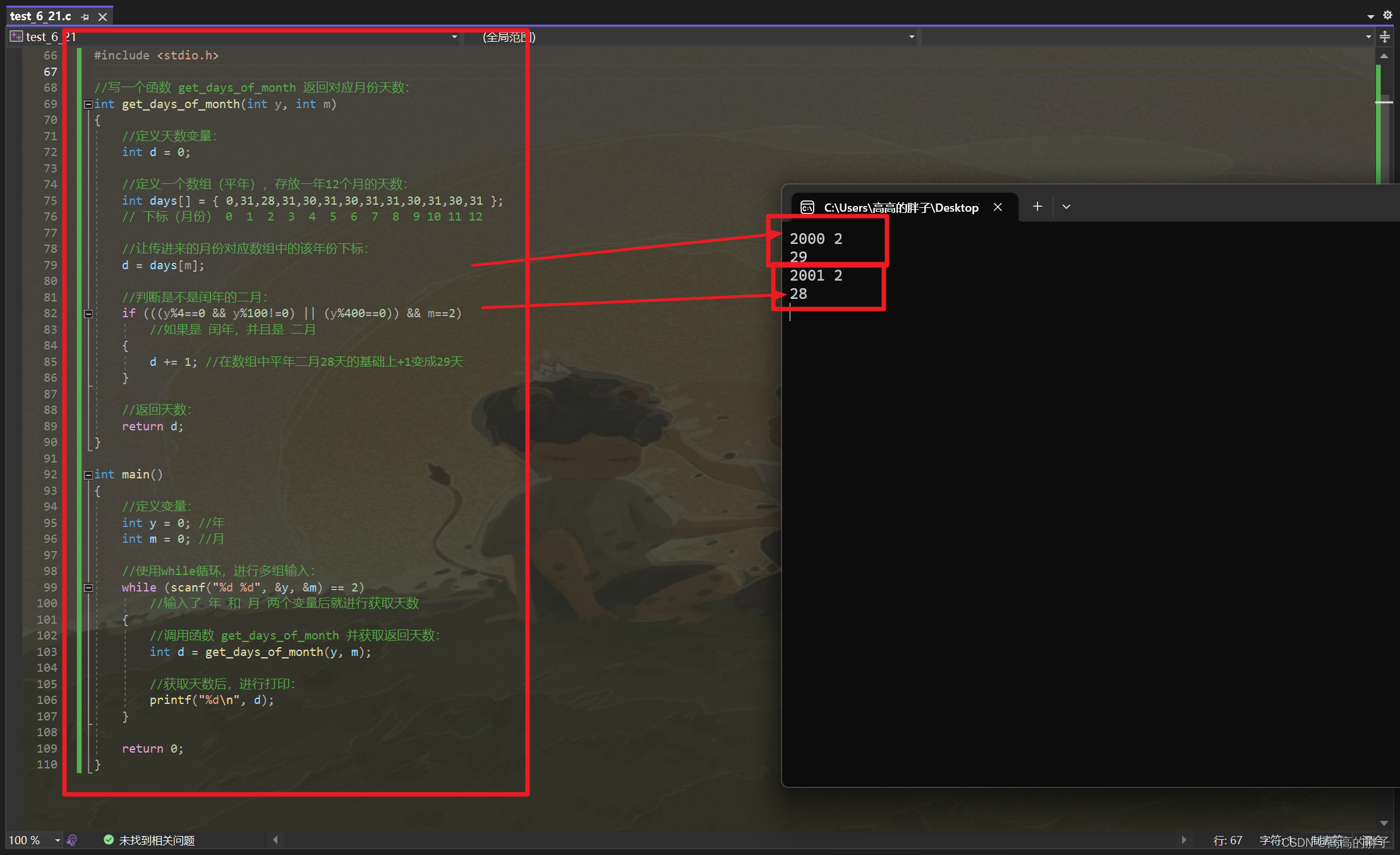Open a new terminal tab with plus
1400x855 pixels.
(1037, 207)
